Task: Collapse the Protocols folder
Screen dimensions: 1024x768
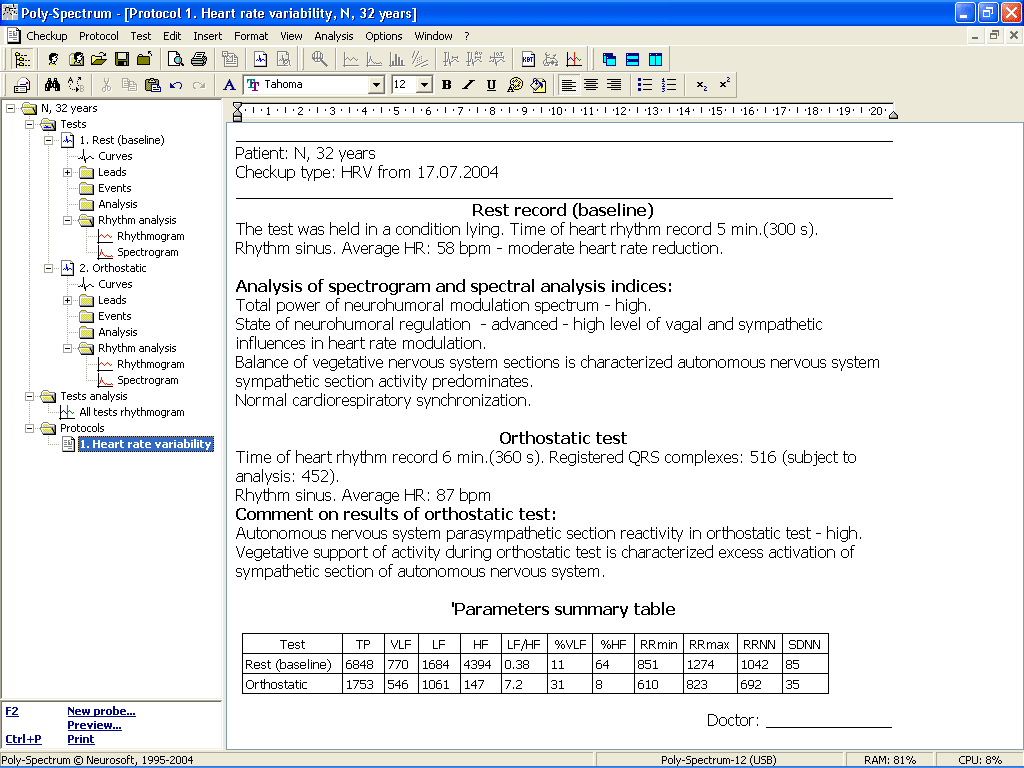Action: click(29, 428)
